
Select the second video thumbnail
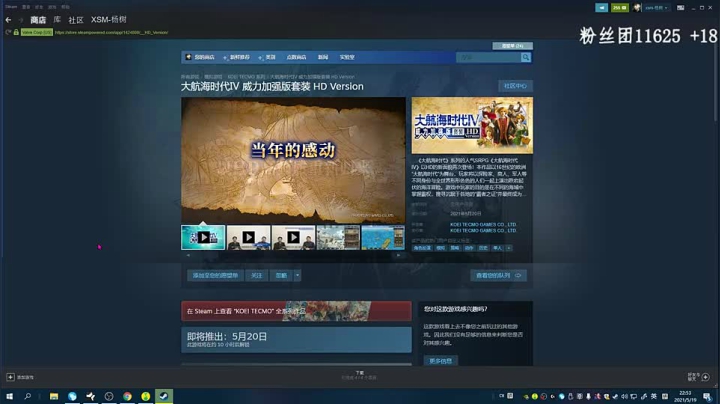pyautogui.click(x=248, y=237)
